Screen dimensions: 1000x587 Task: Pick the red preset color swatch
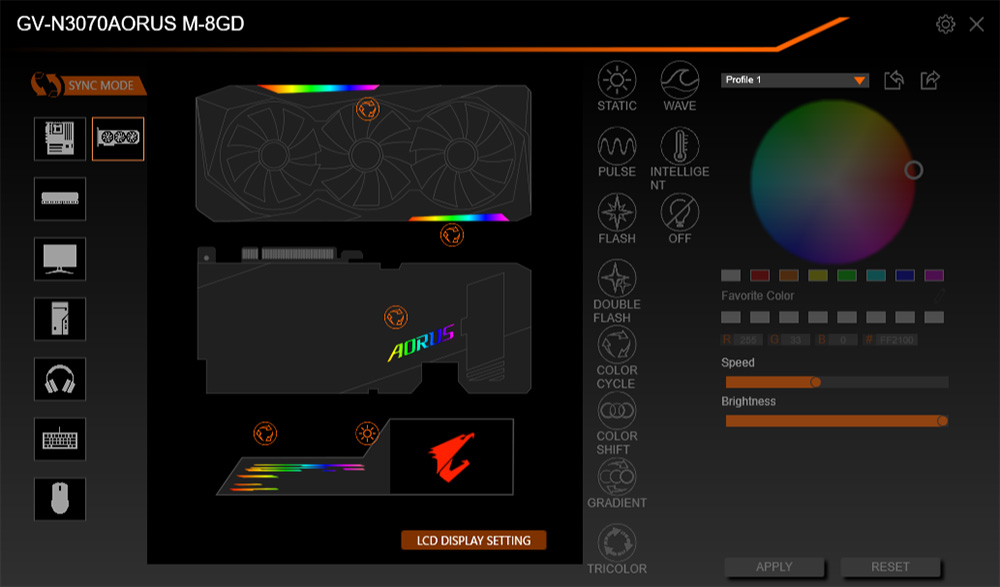pos(760,275)
